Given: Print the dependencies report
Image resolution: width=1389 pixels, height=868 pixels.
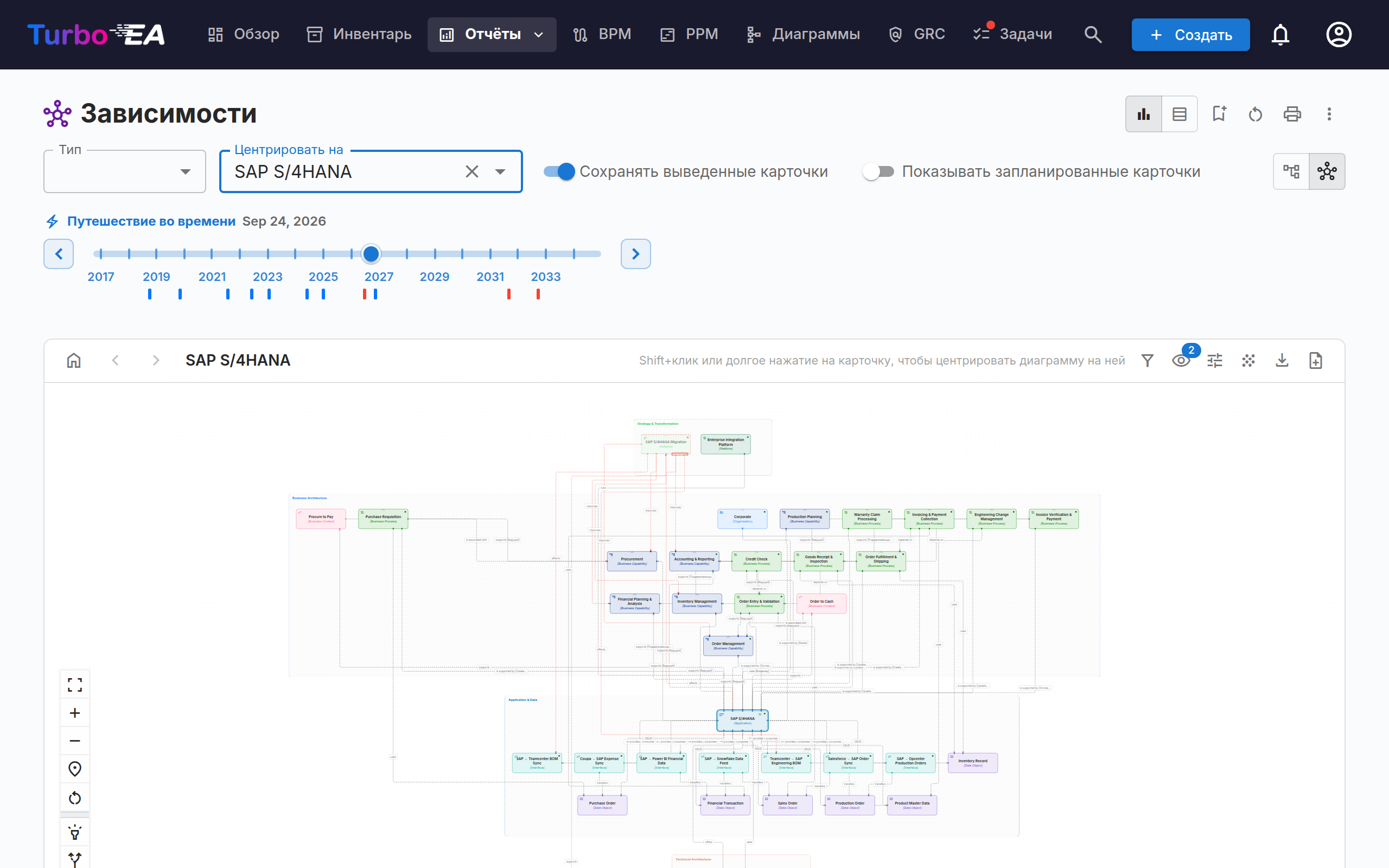Looking at the screenshot, I should click(1292, 114).
